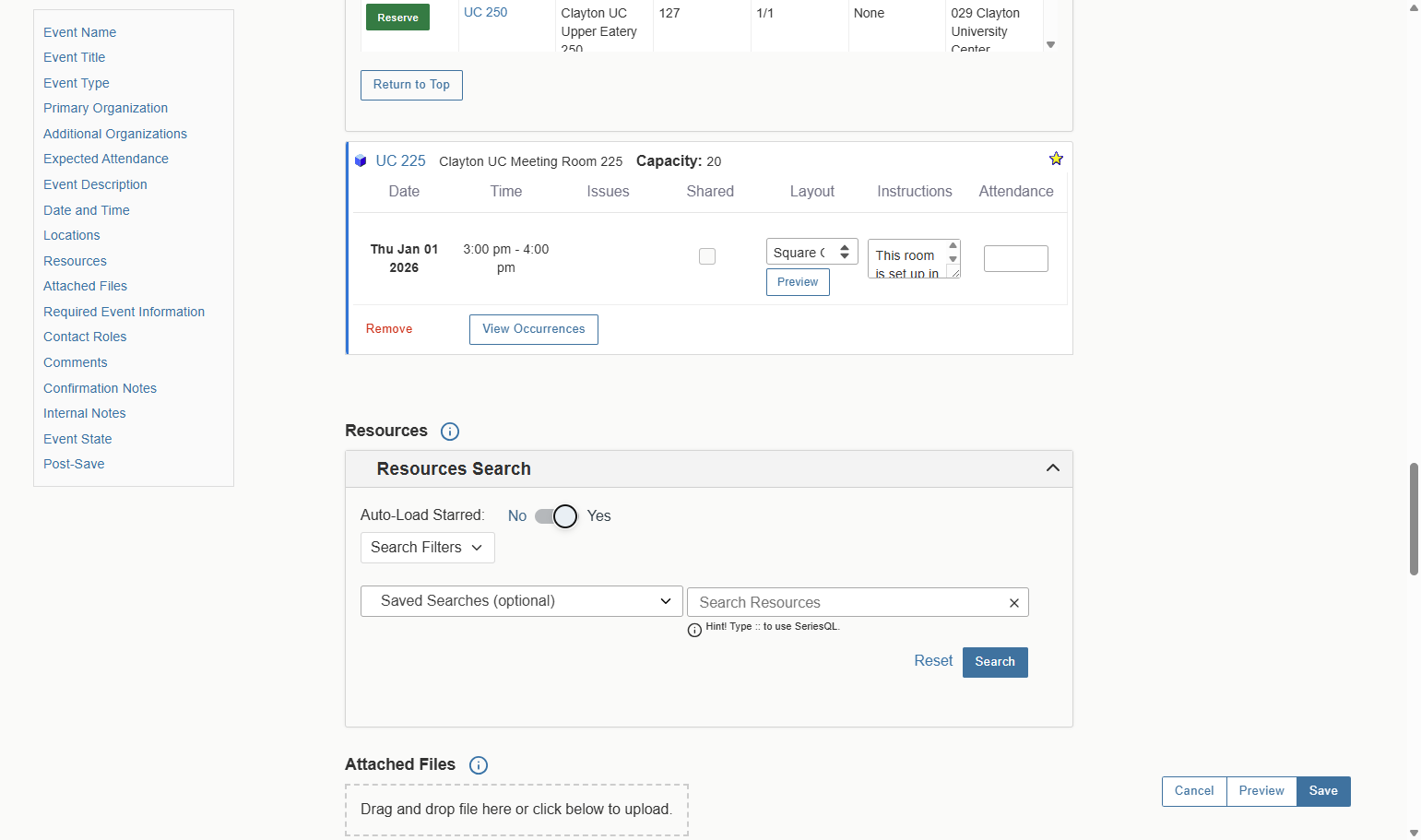Toggle the Auto-Load Starred switch
This screenshot has width=1421, height=840.
coord(556,516)
